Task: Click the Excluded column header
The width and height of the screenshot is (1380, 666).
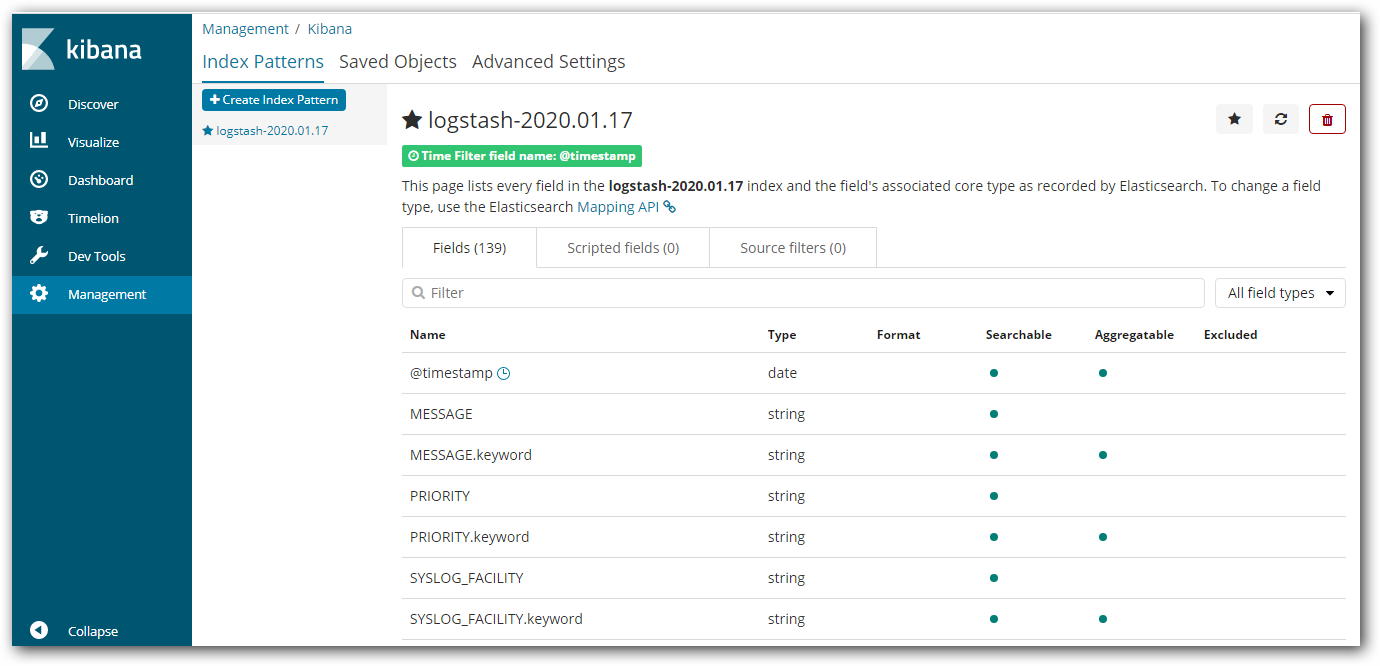Action: [1231, 335]
